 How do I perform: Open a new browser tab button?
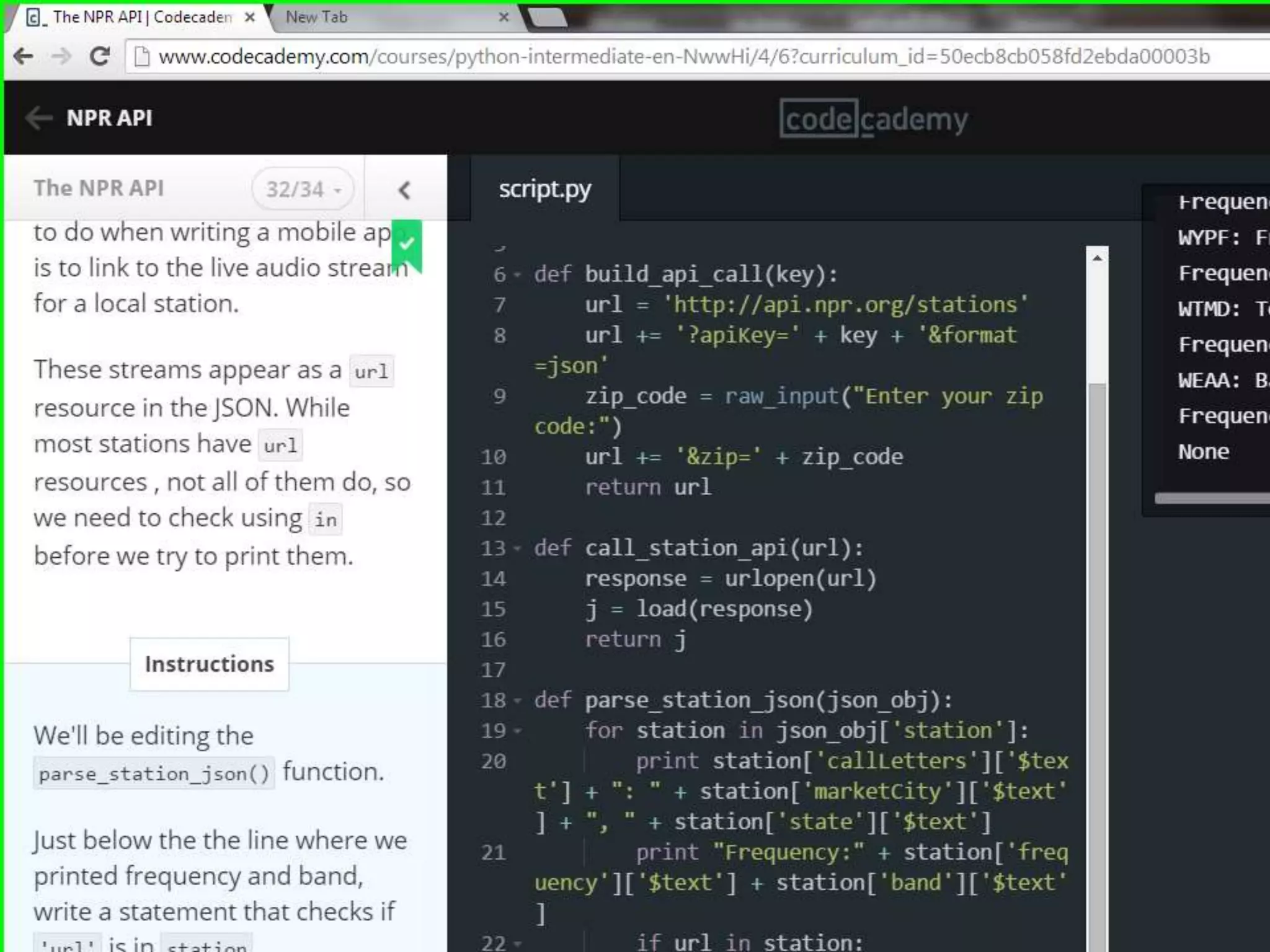click(x=547, y=17)
